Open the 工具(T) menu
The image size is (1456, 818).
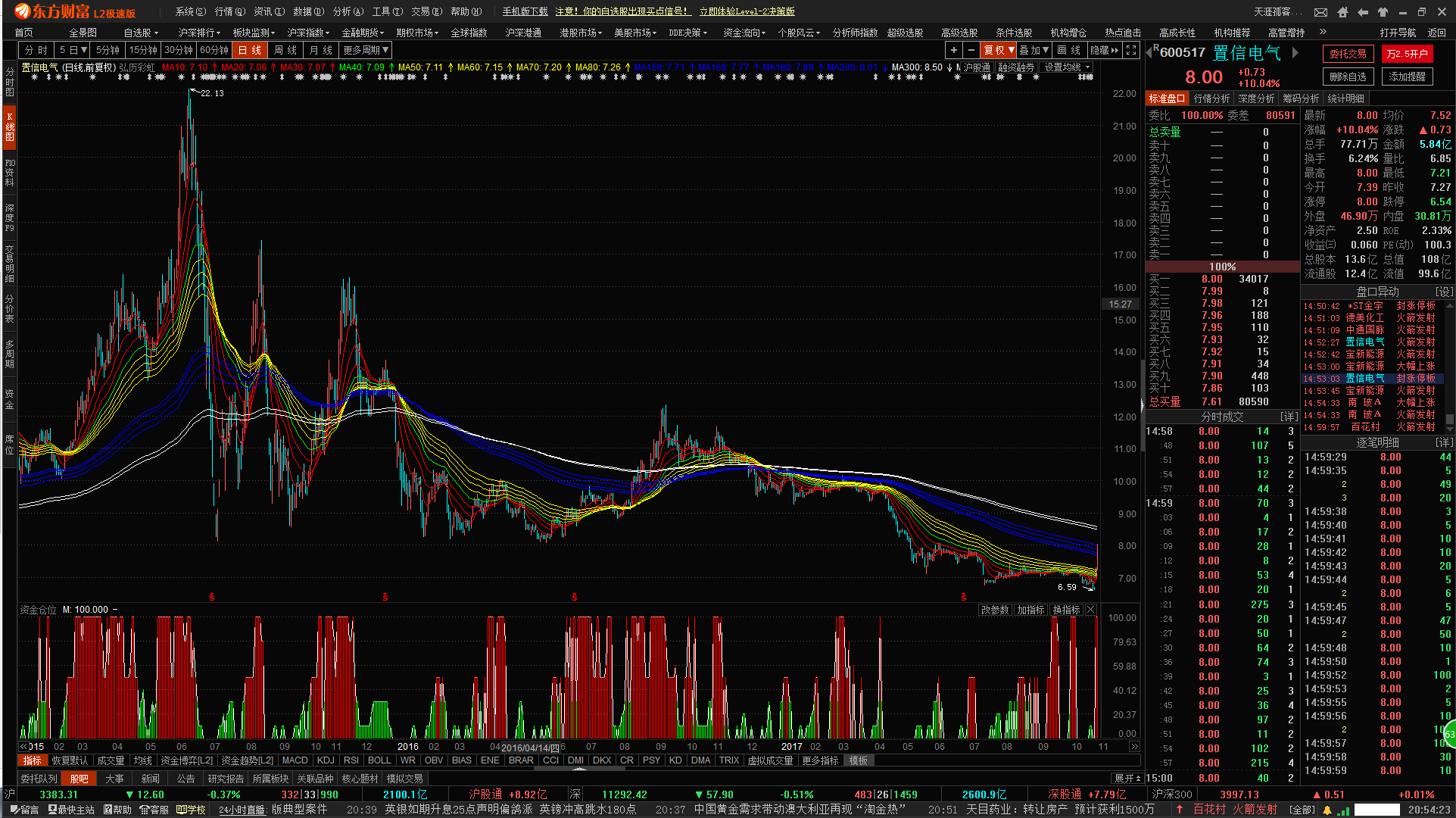point(388,11)
